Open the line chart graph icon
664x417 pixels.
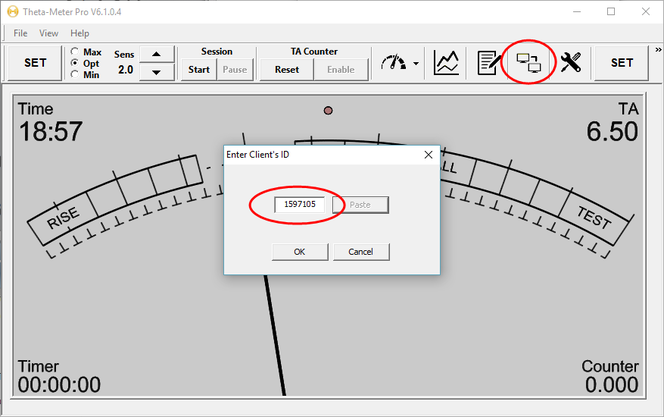coord(446,63)
